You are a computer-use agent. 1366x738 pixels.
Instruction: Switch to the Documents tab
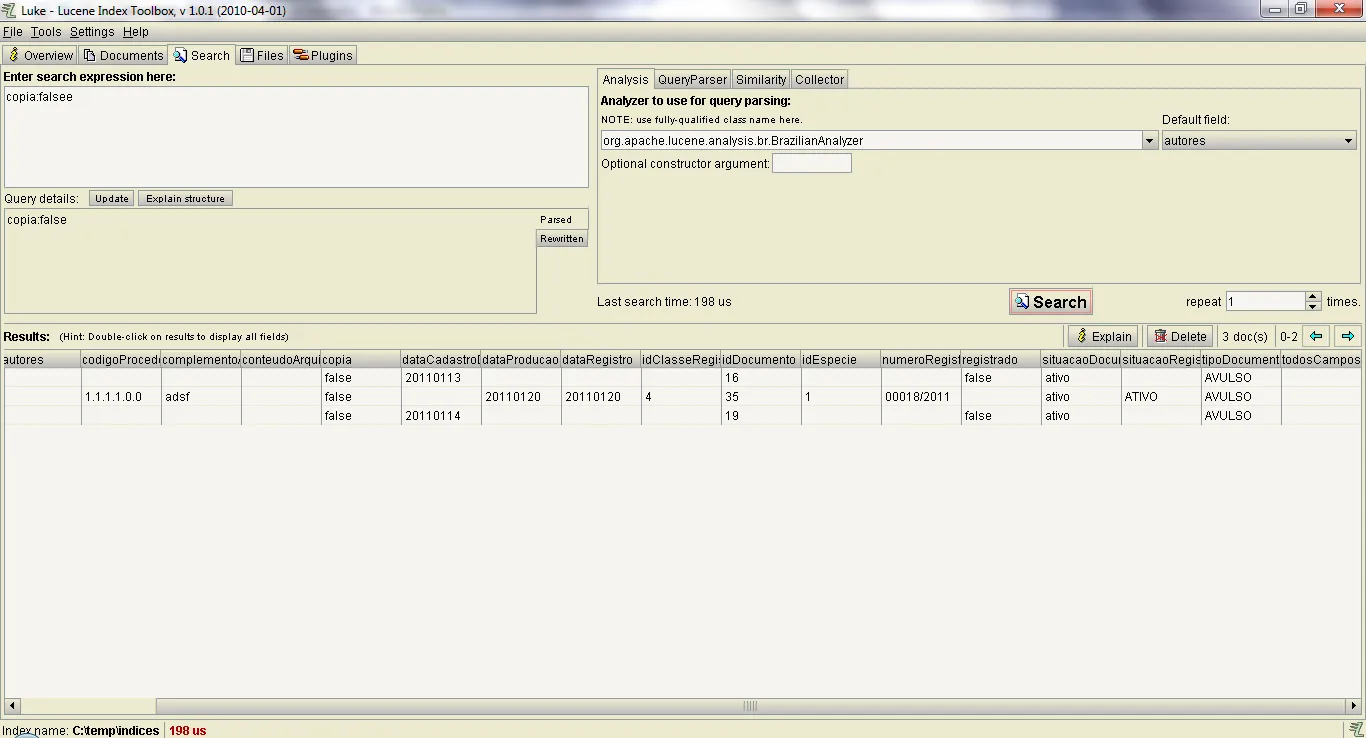coord(123,55)
